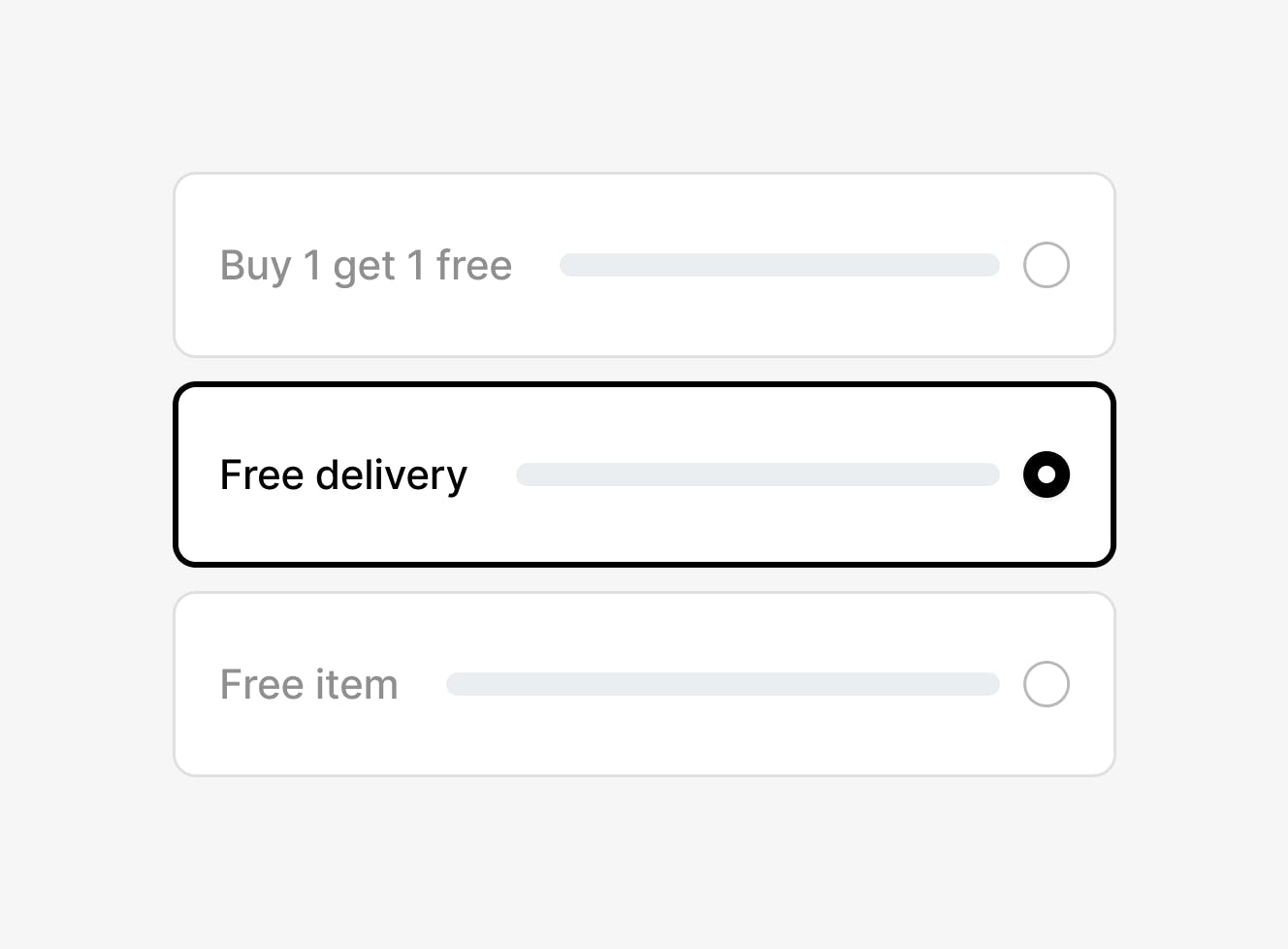Select the Free item radio button
The image size is (1288, 949).
(x=1046, y=684)
